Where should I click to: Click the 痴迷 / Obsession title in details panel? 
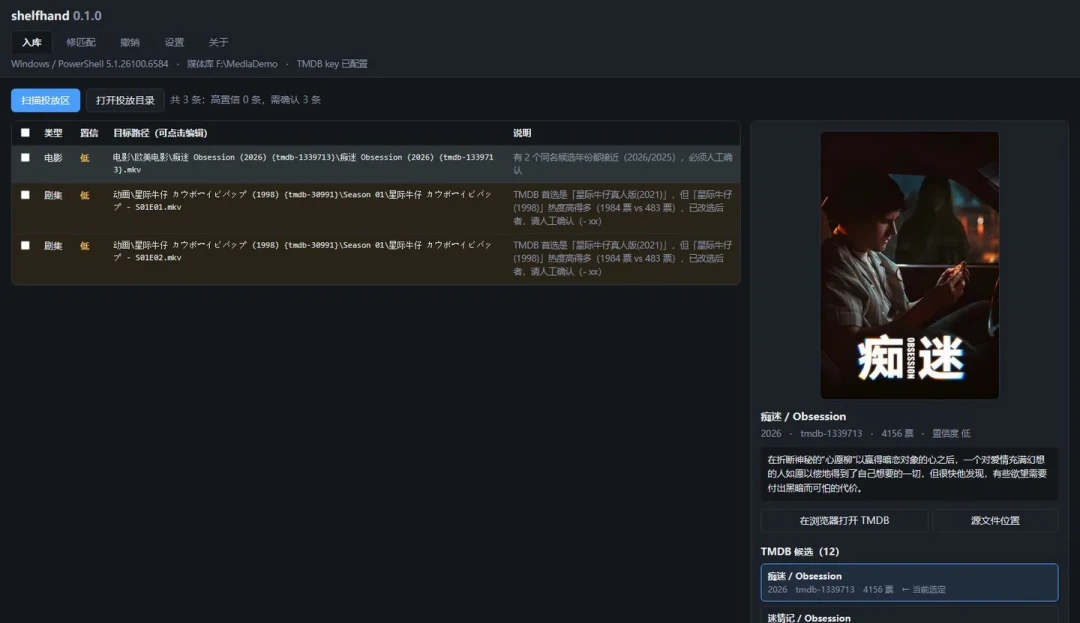pos(803,416)
